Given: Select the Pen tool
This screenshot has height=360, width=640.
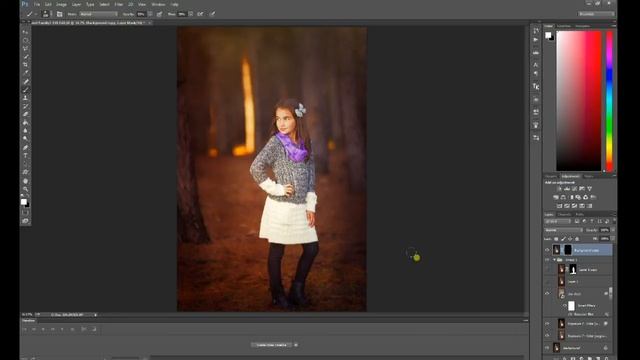Looking at the screenshot, I should coord(25,147).
